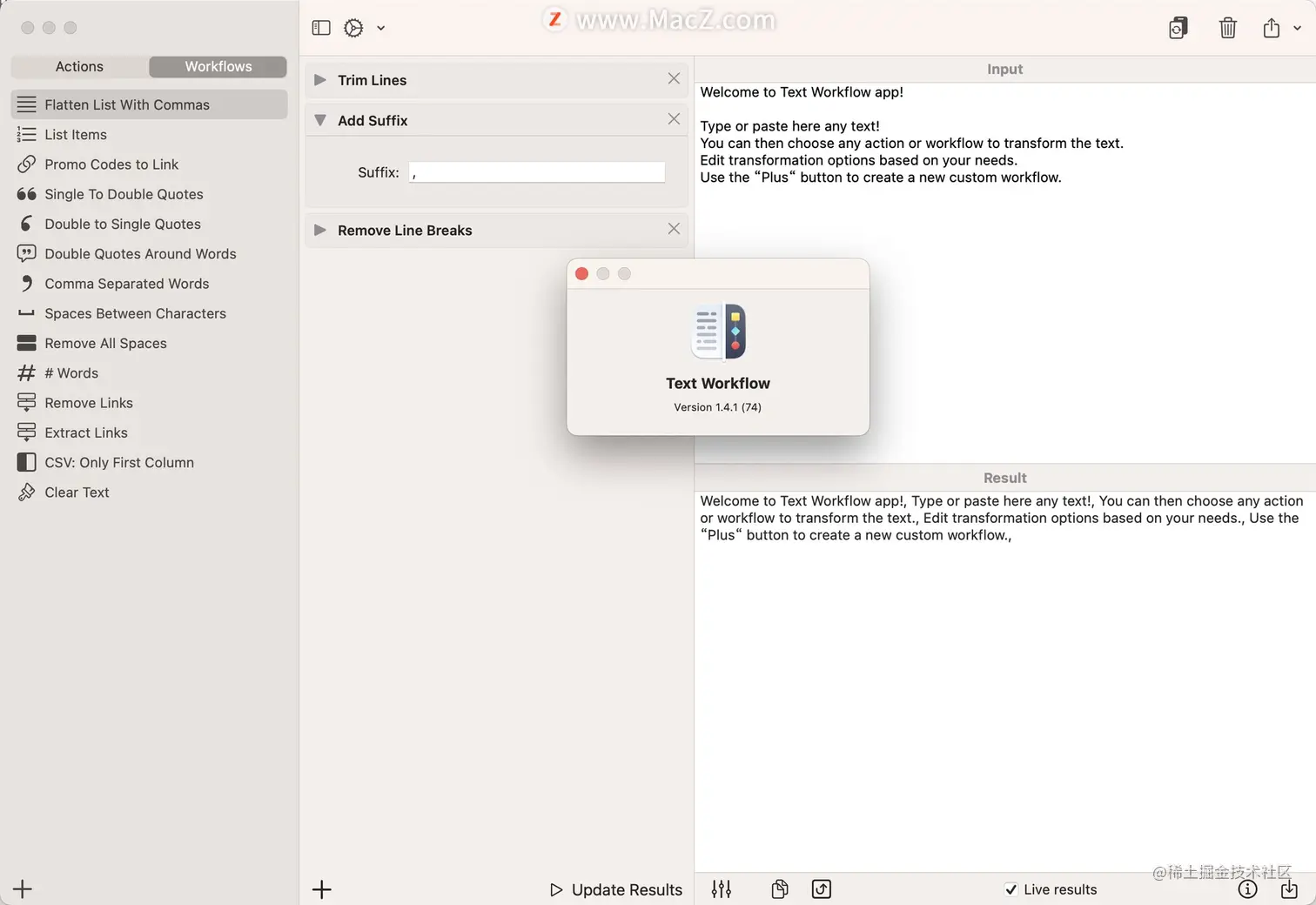
Task: Click the info icon in bottom bar
Action: click(x=1247, y=889)
